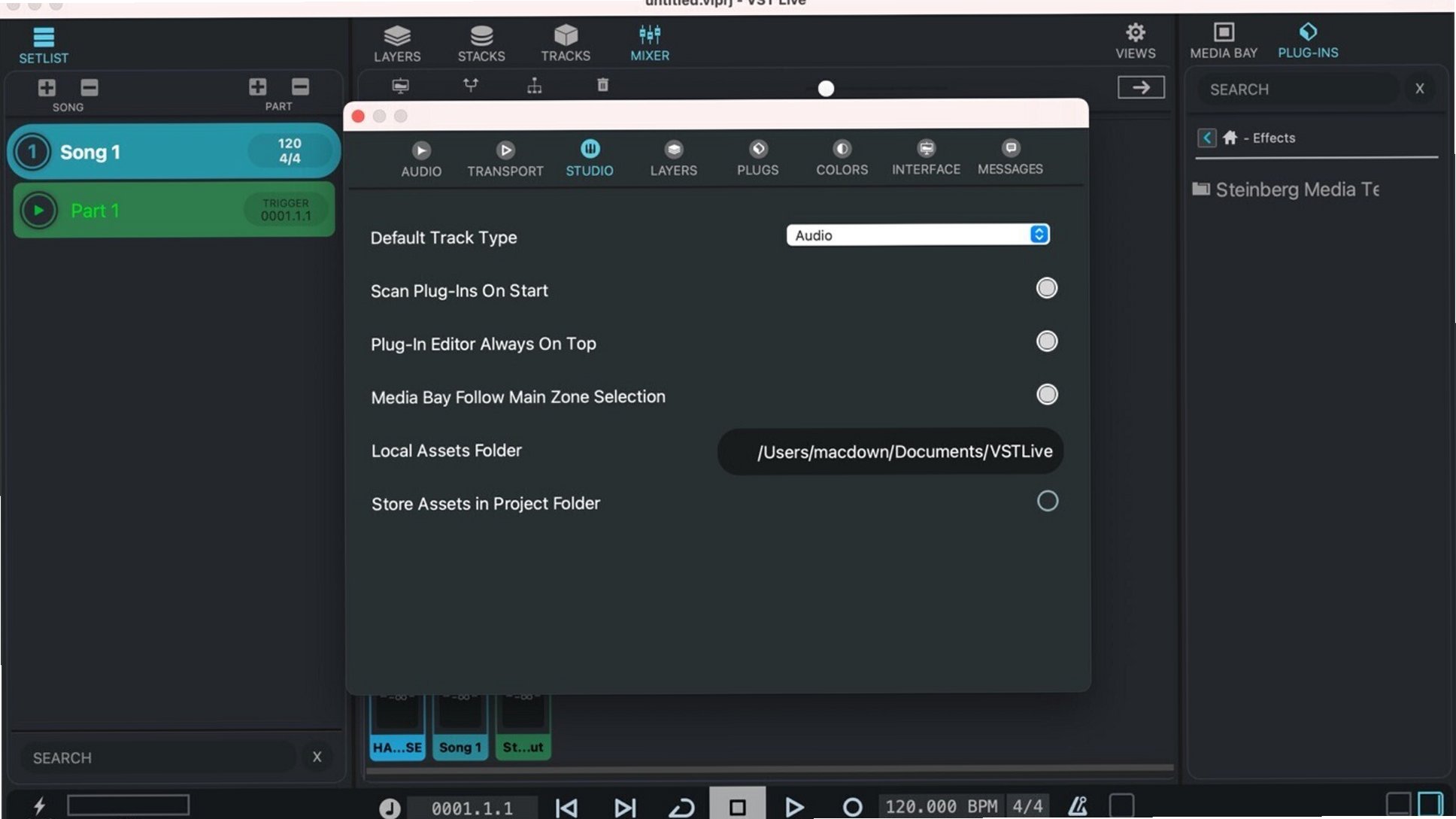Click the monitor icon in mixer toolbar
The height and width of the screenshot is (819, 1456).
(x=400, y=86)
